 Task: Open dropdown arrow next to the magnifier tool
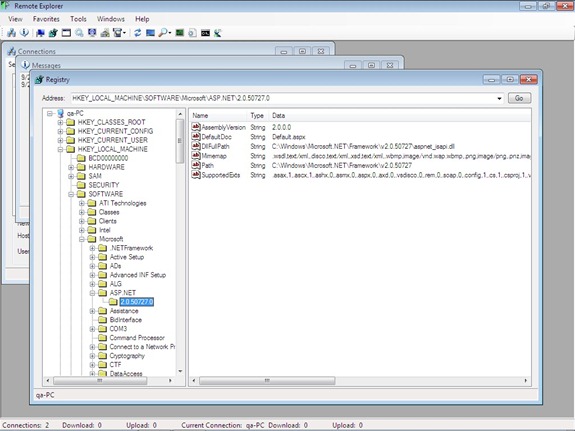(x=170, y=33)
